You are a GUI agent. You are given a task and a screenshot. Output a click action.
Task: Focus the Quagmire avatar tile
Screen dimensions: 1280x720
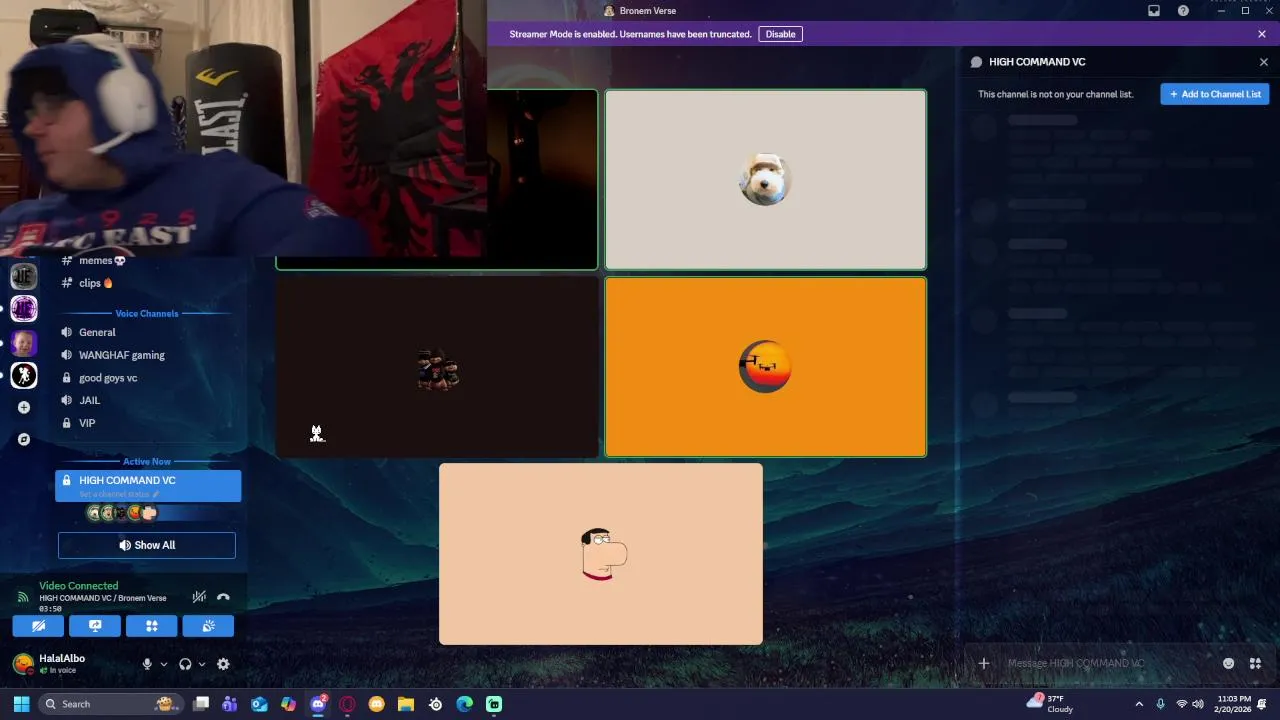(601, 554)
